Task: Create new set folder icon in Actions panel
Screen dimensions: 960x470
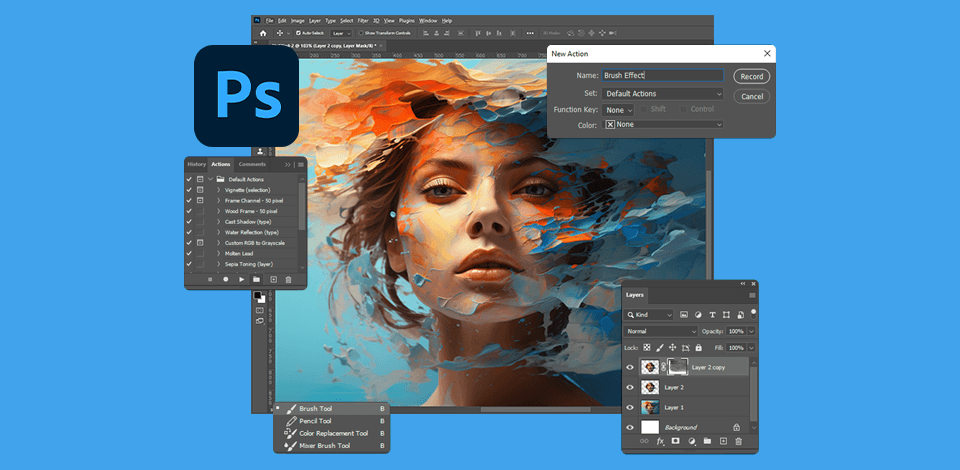Action: pyautogui.click(x=257, y=279)
